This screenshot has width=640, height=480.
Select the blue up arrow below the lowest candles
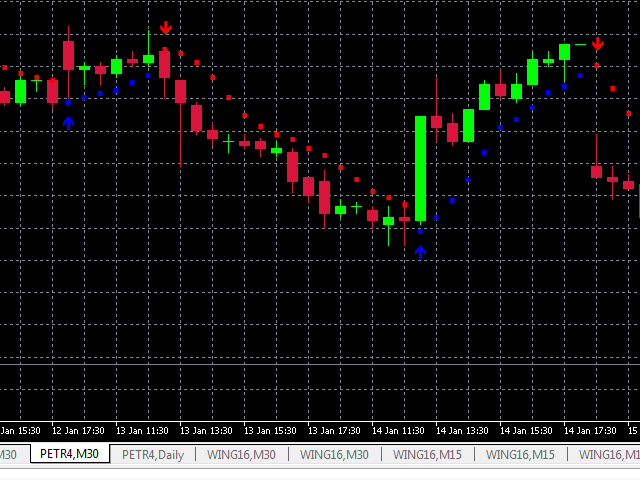pos(420,252)
